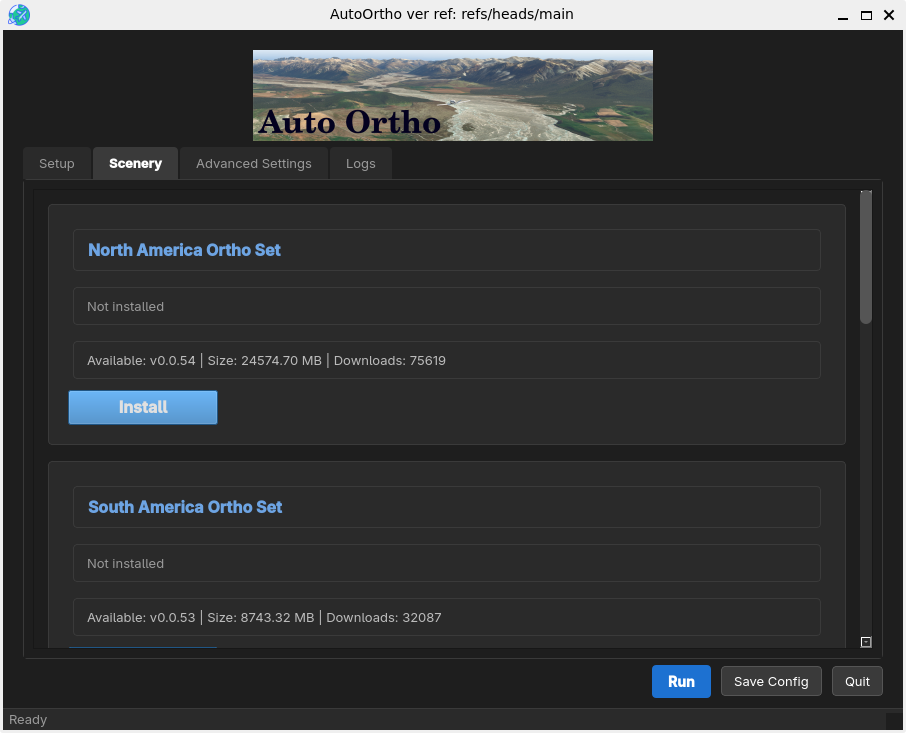Click the North America Ortho Set heading

point(185,250)
